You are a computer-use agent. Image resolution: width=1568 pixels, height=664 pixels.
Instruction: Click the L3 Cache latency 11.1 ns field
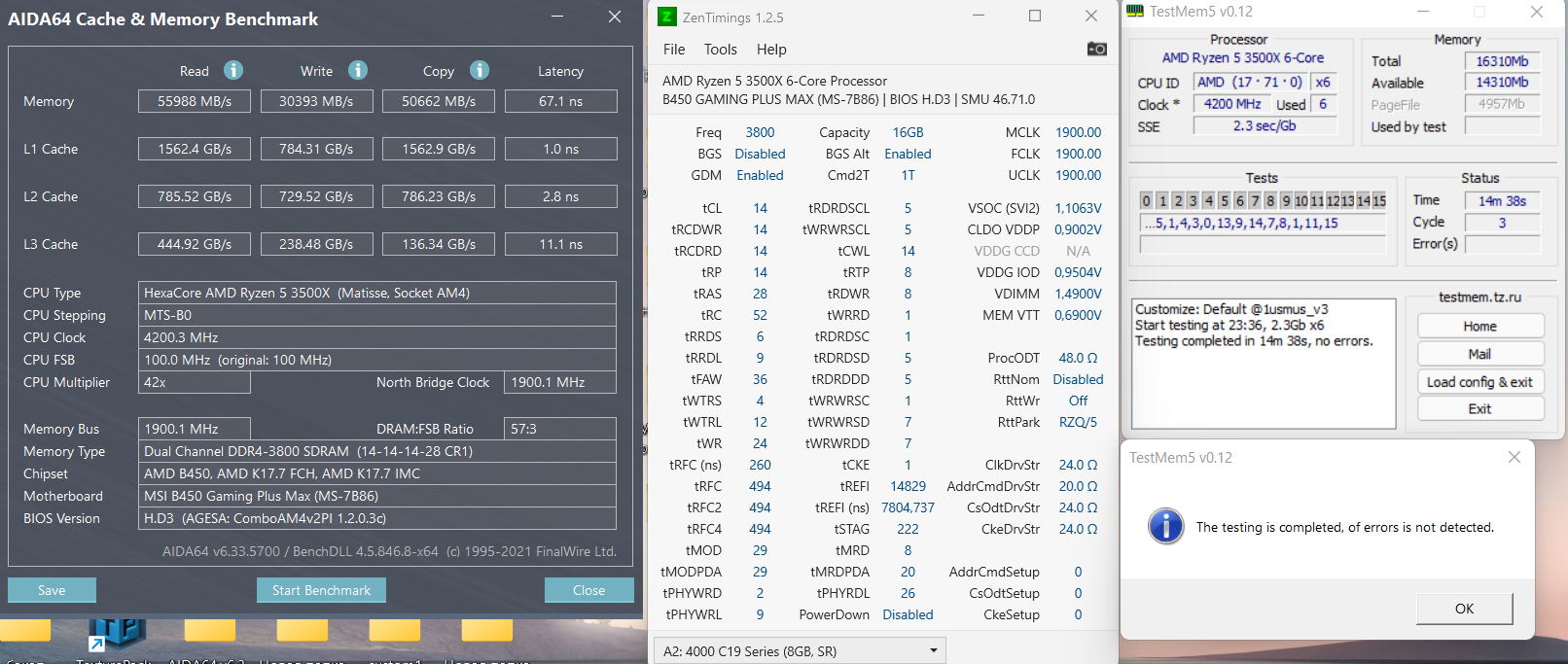pyautogui.click(x=561, y=244)
